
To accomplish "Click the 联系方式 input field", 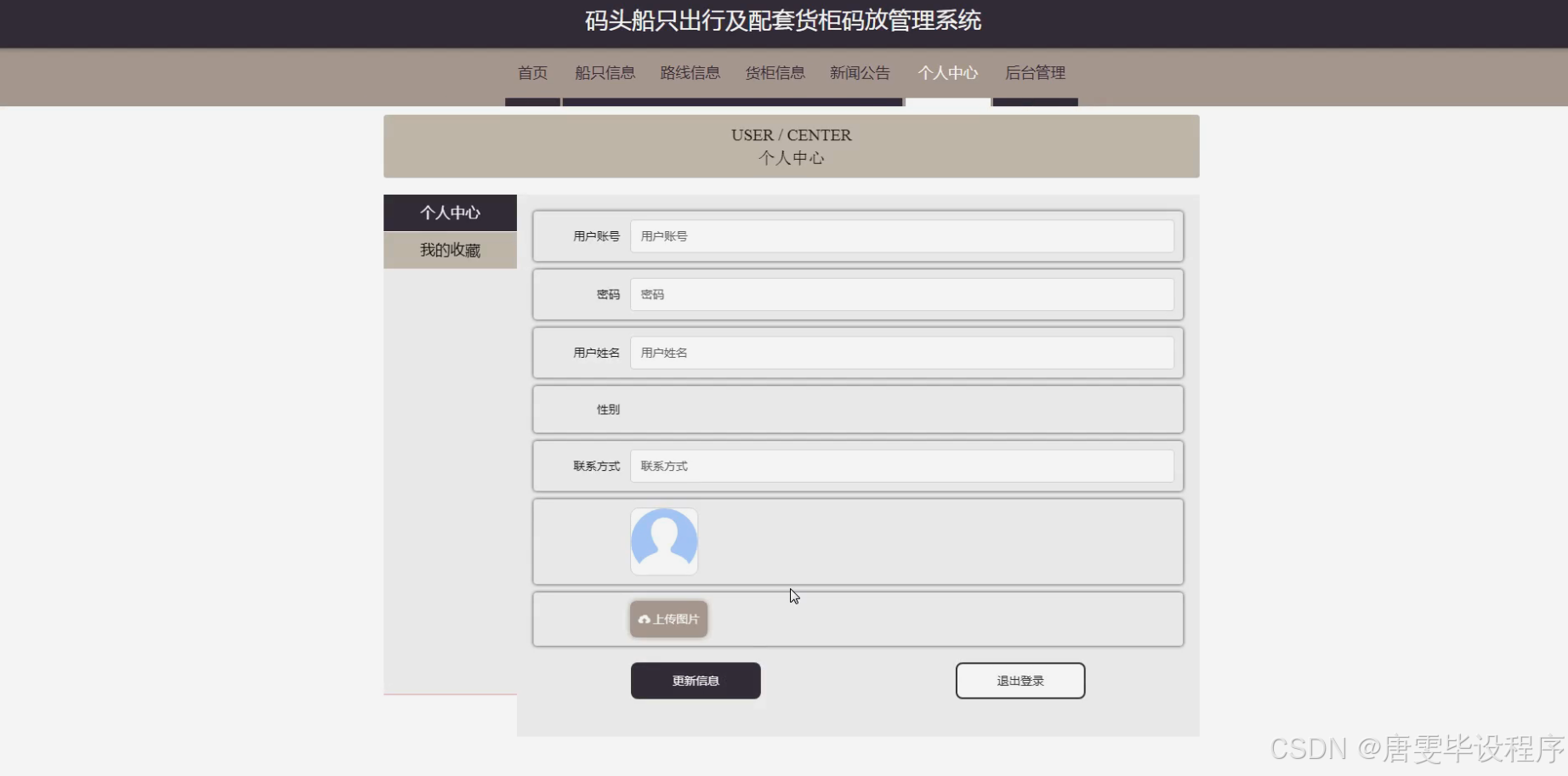I will pyautogui.click(x=901, y=466).
